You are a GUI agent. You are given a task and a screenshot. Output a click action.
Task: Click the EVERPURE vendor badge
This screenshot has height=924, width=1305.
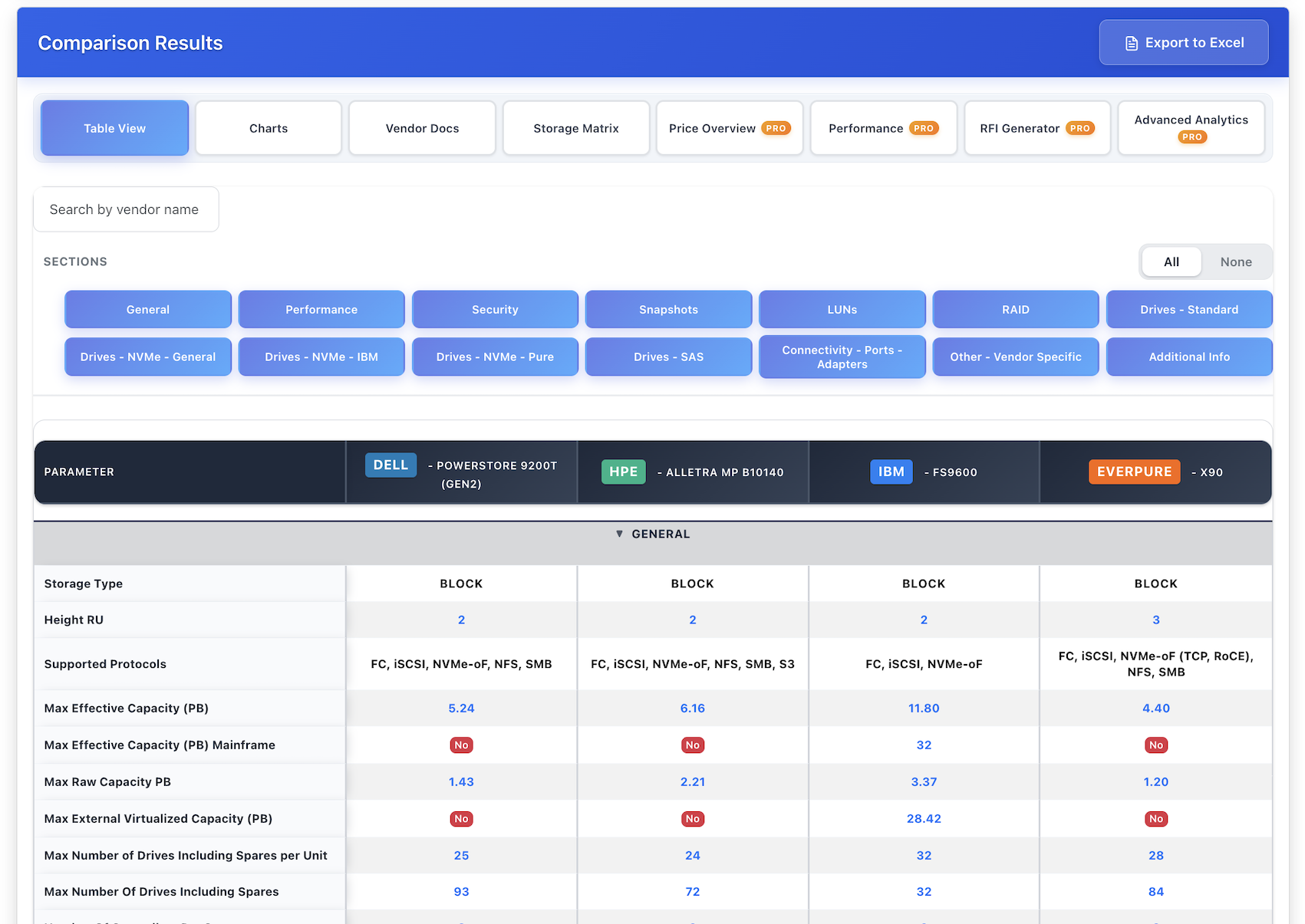coord(1135,472)
